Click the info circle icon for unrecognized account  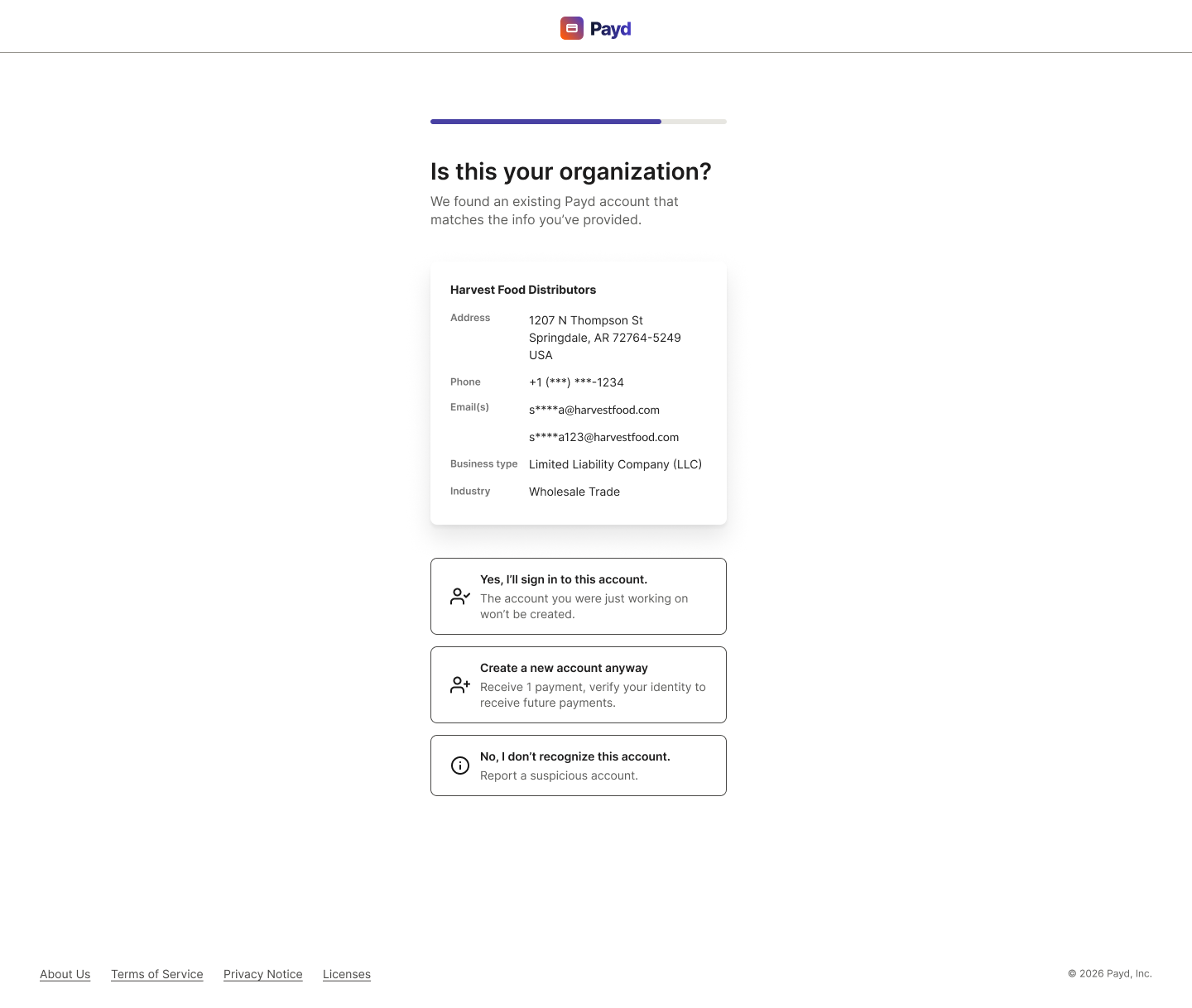(x=460, y=766)
